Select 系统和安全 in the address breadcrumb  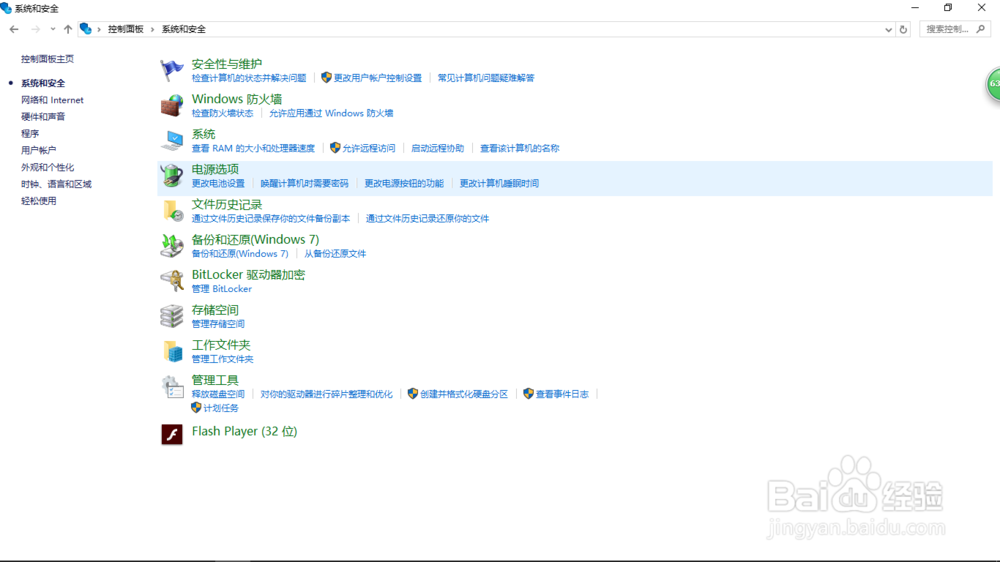click(x=184, y=29)
